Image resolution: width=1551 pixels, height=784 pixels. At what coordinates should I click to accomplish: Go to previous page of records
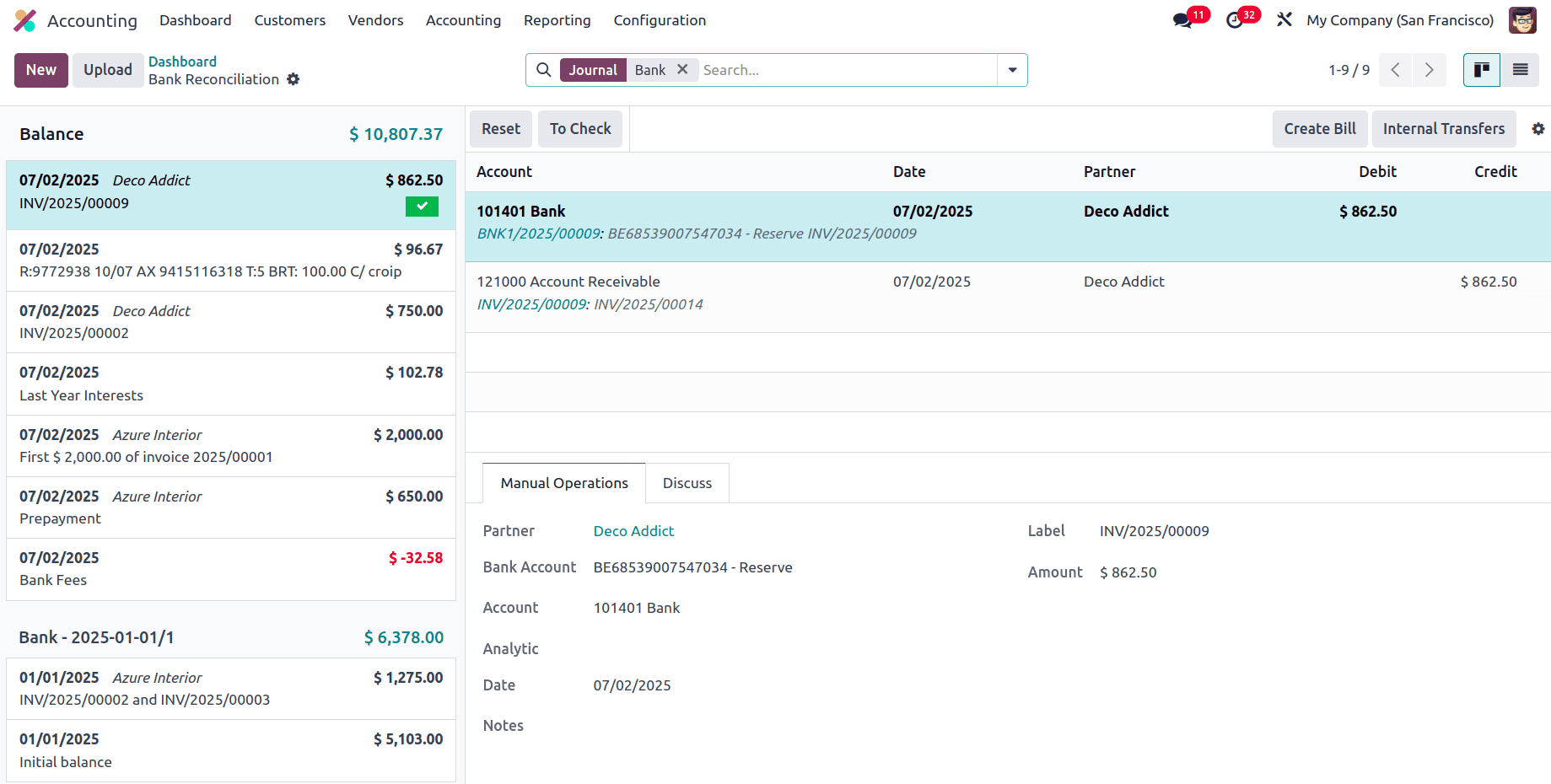(x=1396, y=70)
